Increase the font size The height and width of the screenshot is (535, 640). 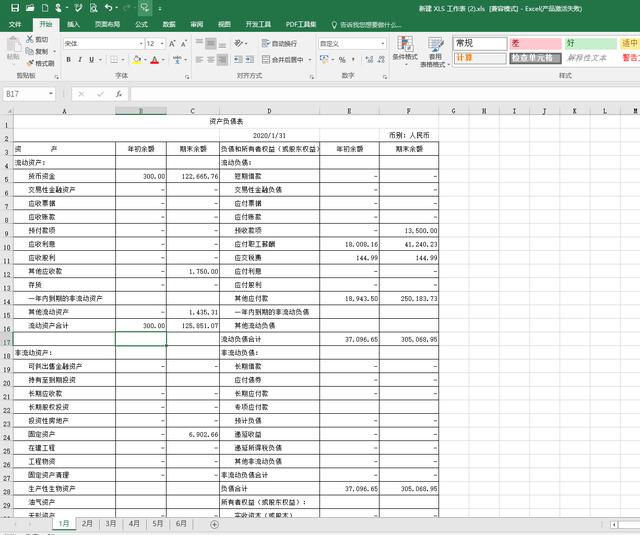point(172,44)
